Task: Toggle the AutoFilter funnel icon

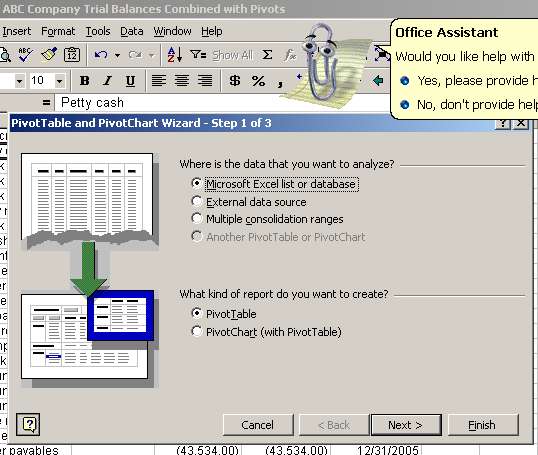Action: (198, 55)
